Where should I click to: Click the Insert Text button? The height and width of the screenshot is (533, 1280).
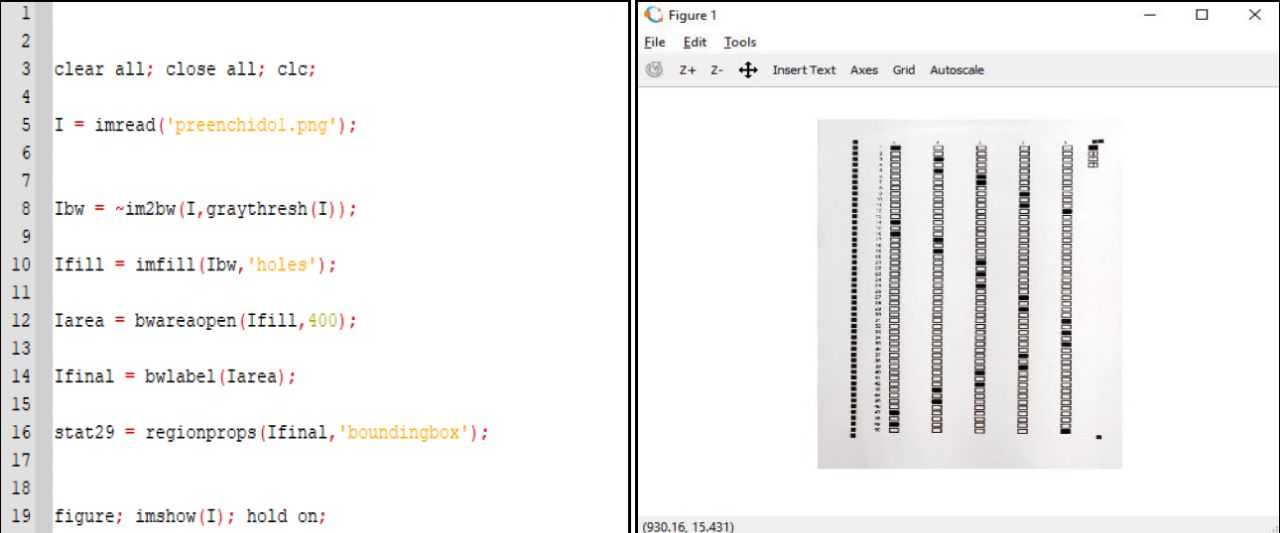click(x=803, y=70)
